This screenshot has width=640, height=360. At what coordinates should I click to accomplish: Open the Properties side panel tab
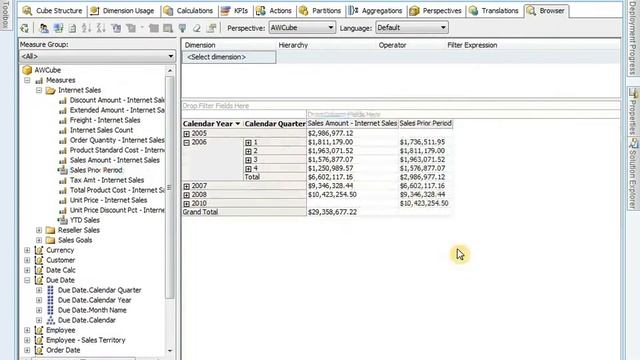[x=633, y=111]
